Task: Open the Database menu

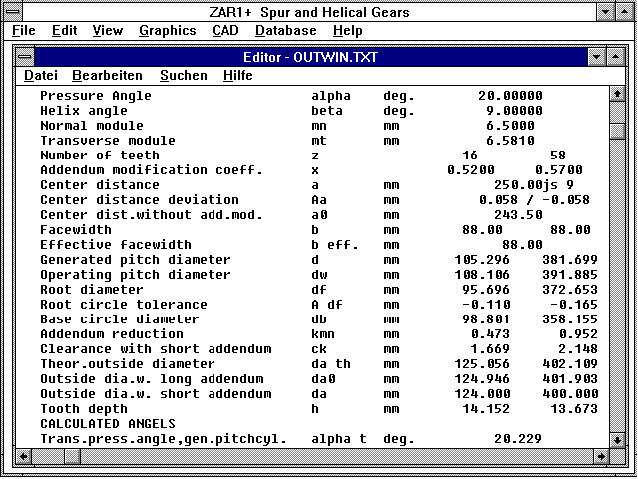Action: point(285,31)
